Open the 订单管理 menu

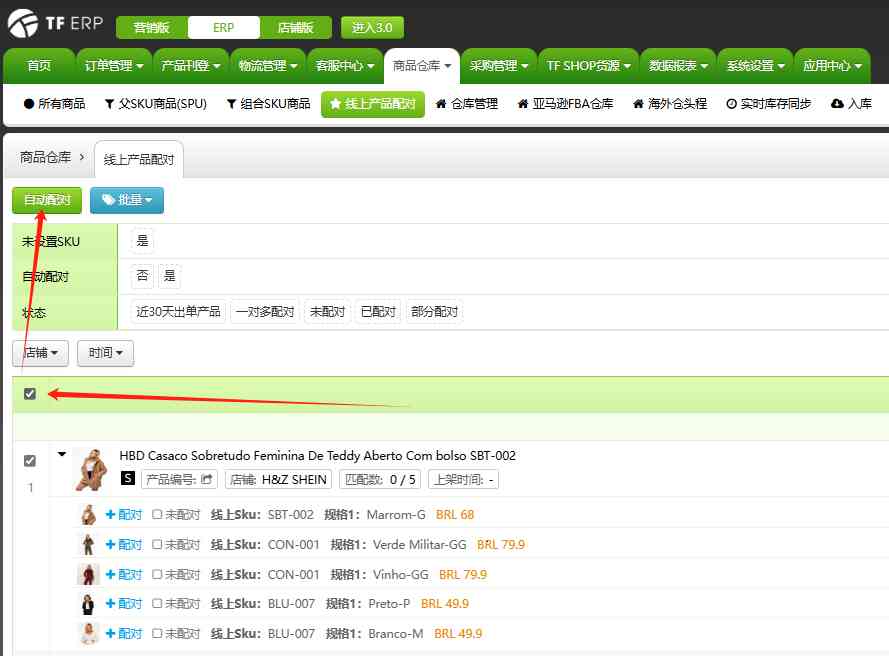(108, 65)
